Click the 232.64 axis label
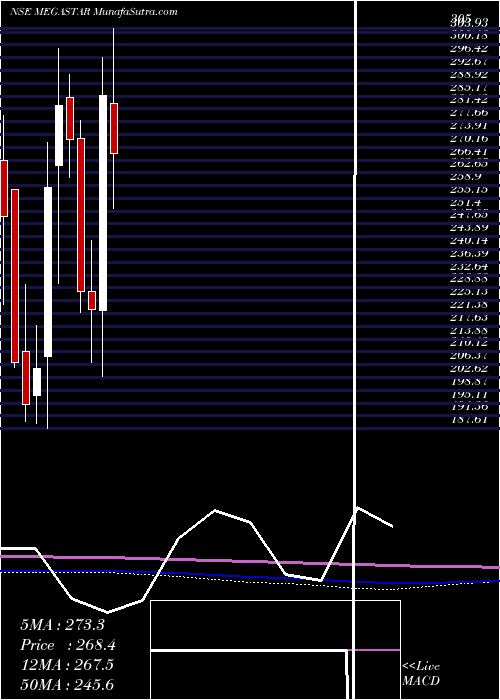Image resolution: width=500 pixels, height=700 pixels. [x=469, y=267]
